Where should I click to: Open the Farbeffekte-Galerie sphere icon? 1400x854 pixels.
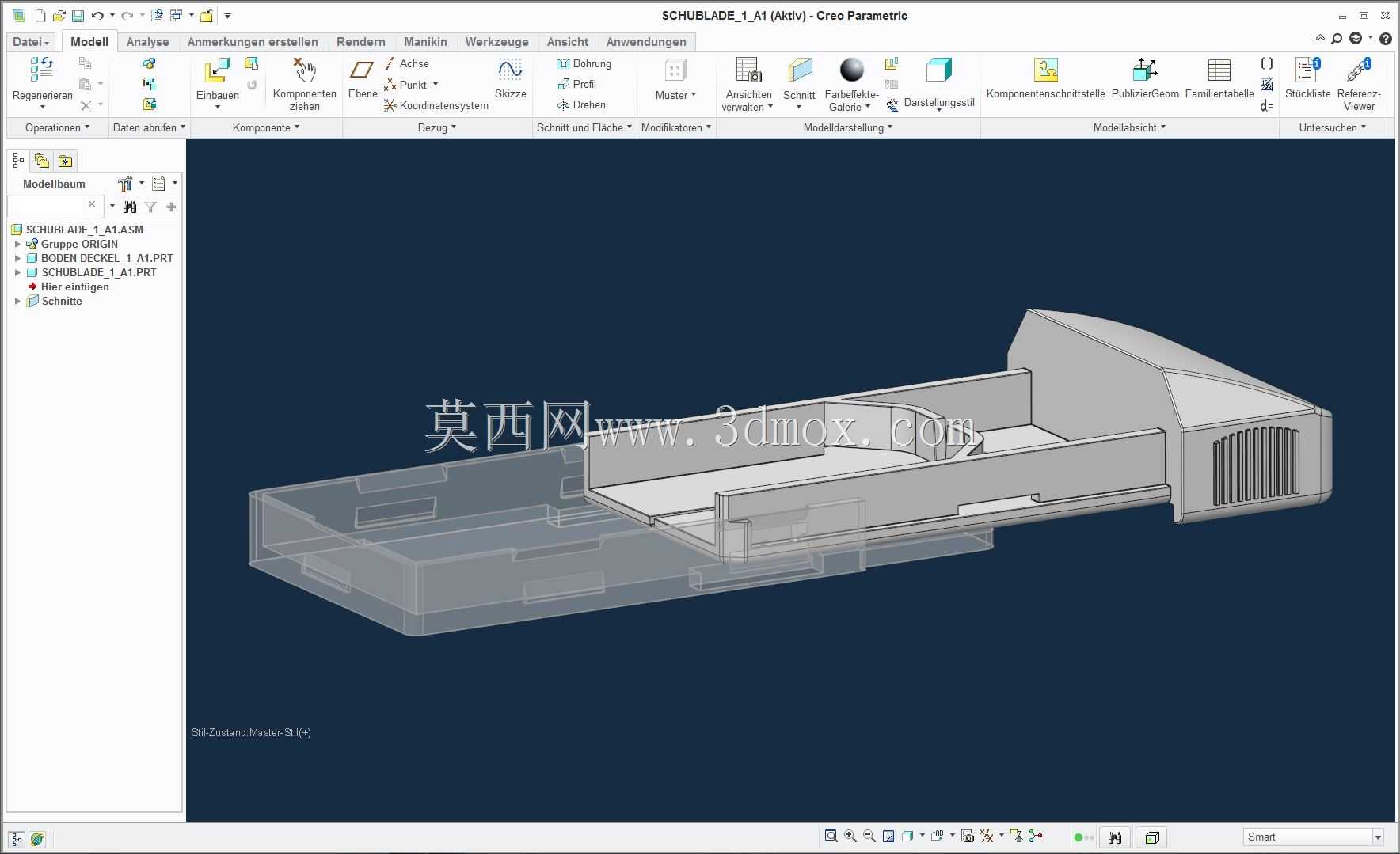click(852, 70)
